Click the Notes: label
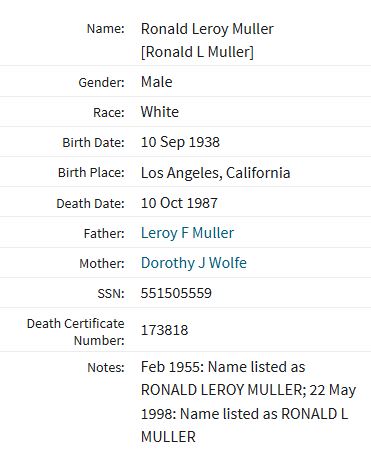Screen dimensions: 371x455 [106, 368]
